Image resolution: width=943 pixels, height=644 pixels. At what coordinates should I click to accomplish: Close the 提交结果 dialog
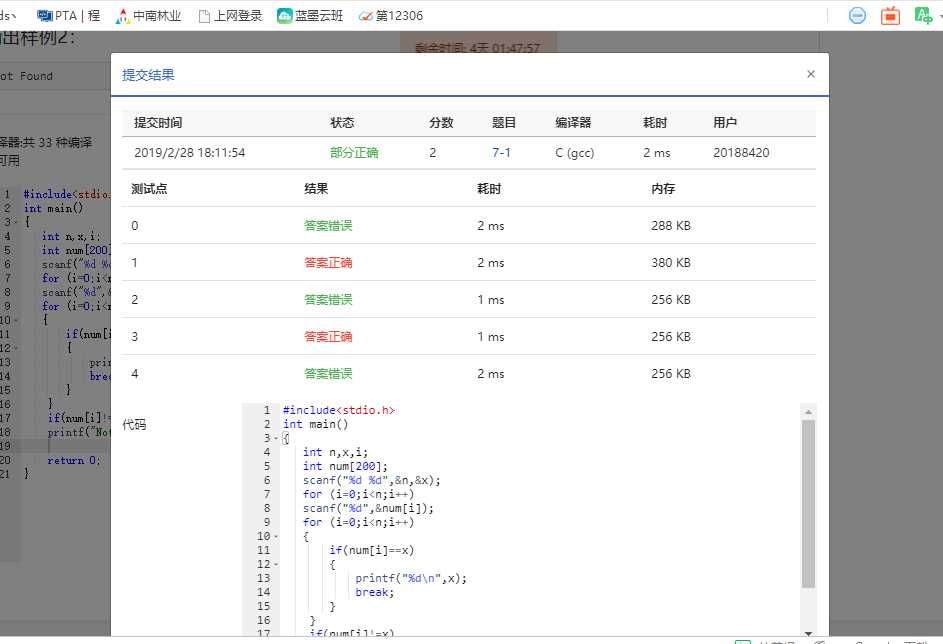coord(811,74)
